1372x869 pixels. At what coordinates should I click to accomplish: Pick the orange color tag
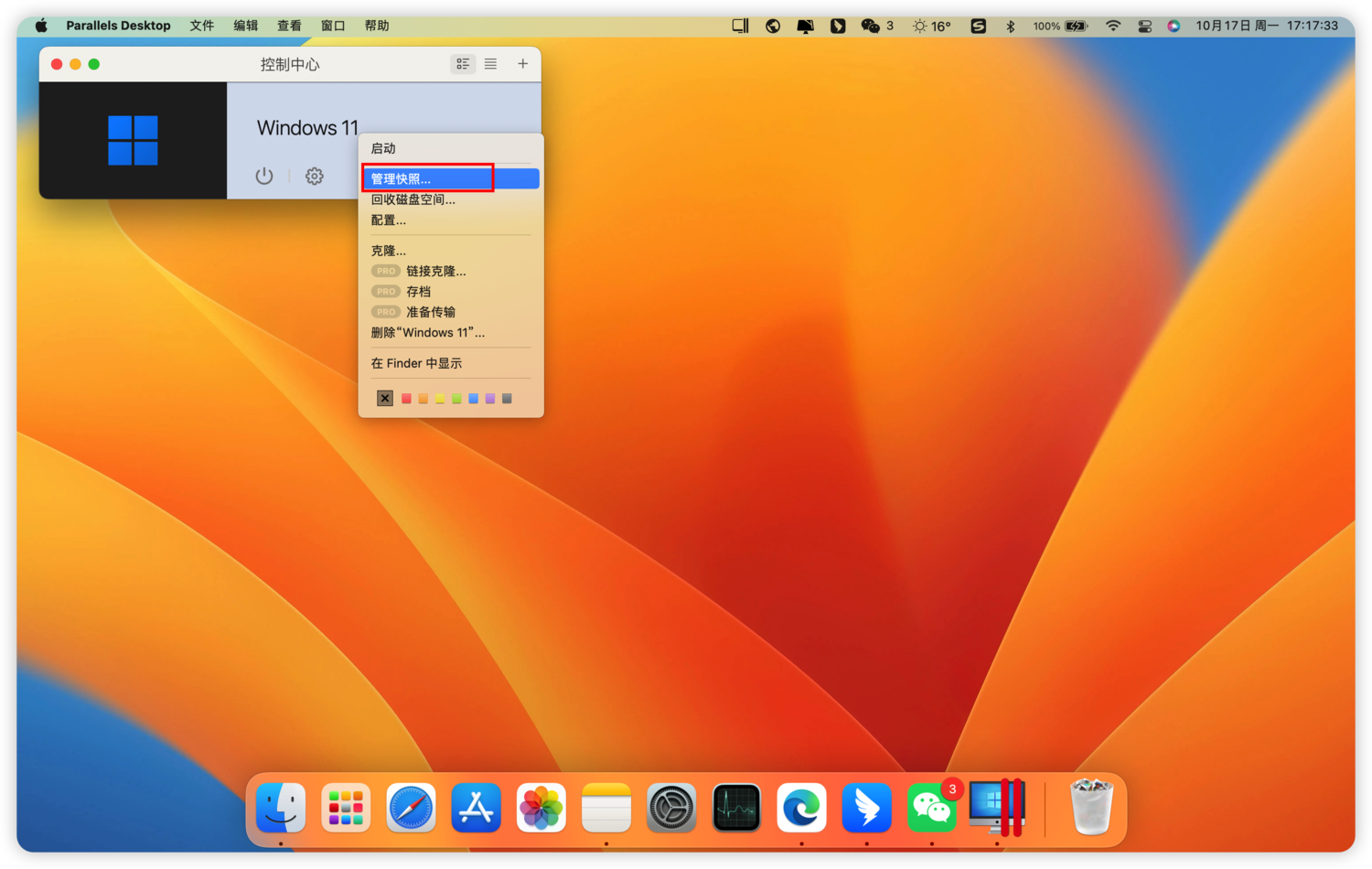[x=423, y=398]
